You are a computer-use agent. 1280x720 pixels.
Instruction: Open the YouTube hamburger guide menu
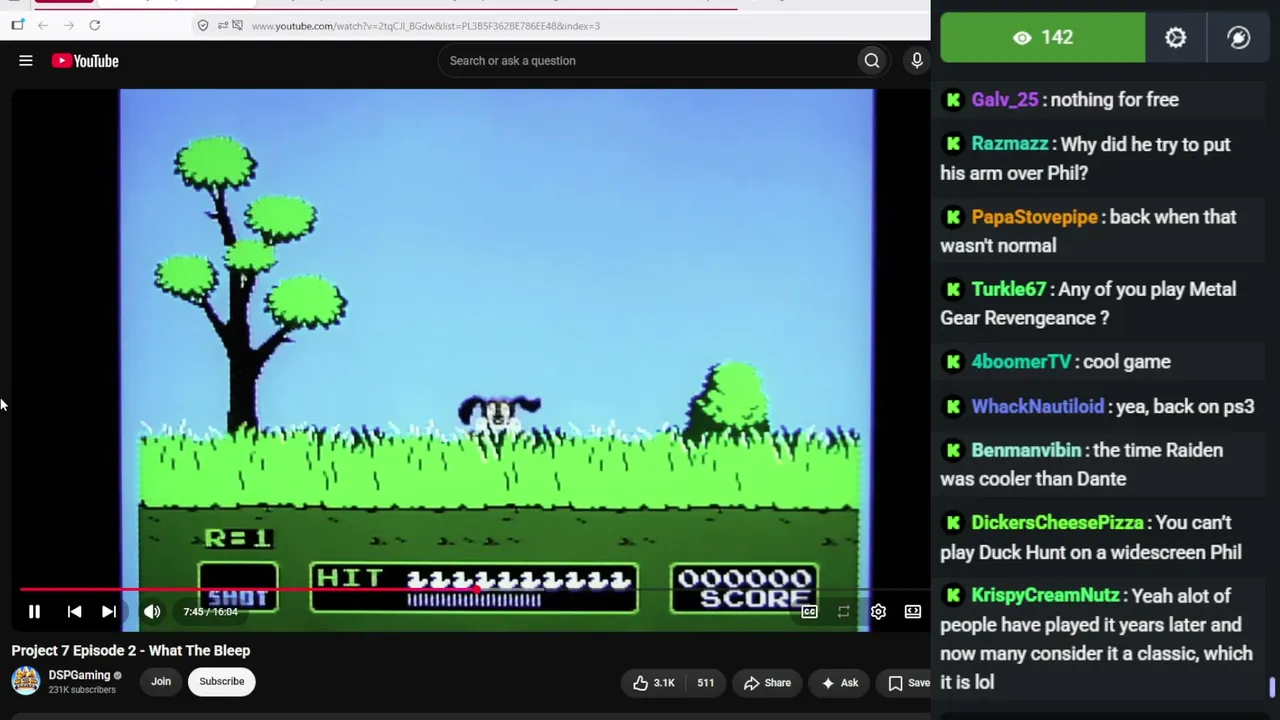click(x=26, y=61)
